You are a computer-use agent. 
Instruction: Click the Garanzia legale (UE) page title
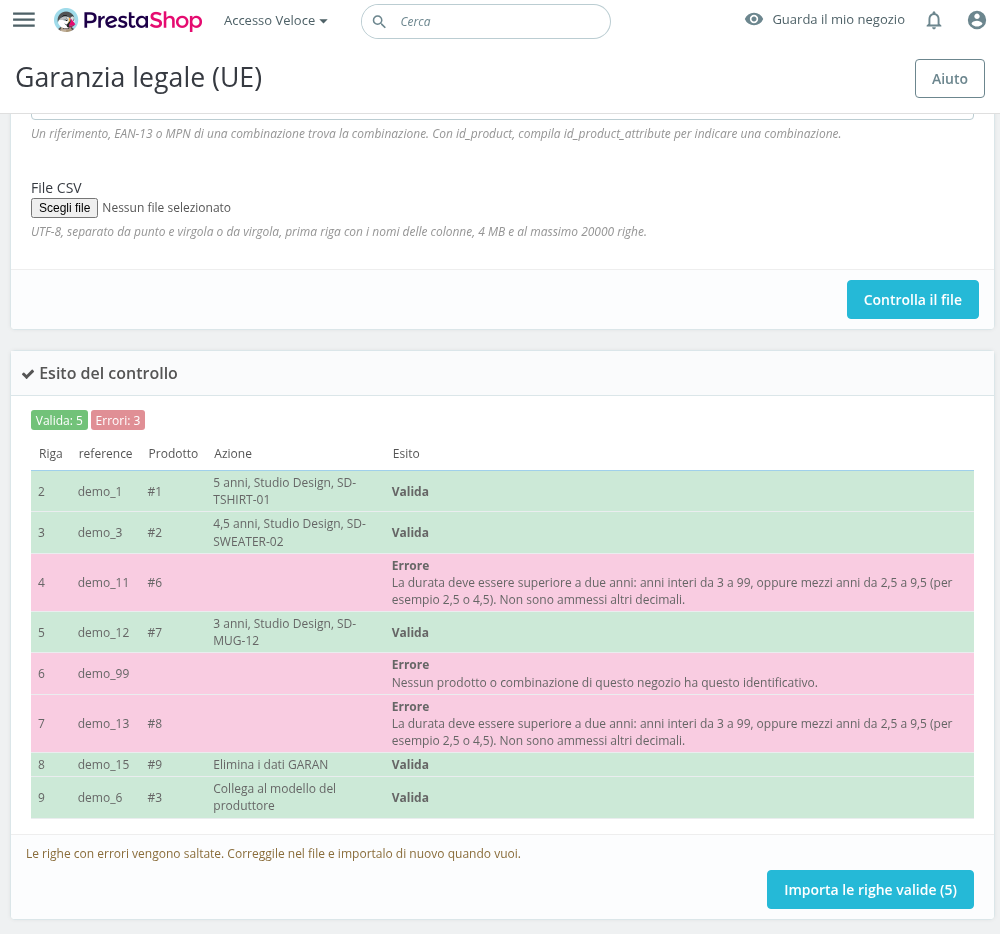(x=139, y=78)
